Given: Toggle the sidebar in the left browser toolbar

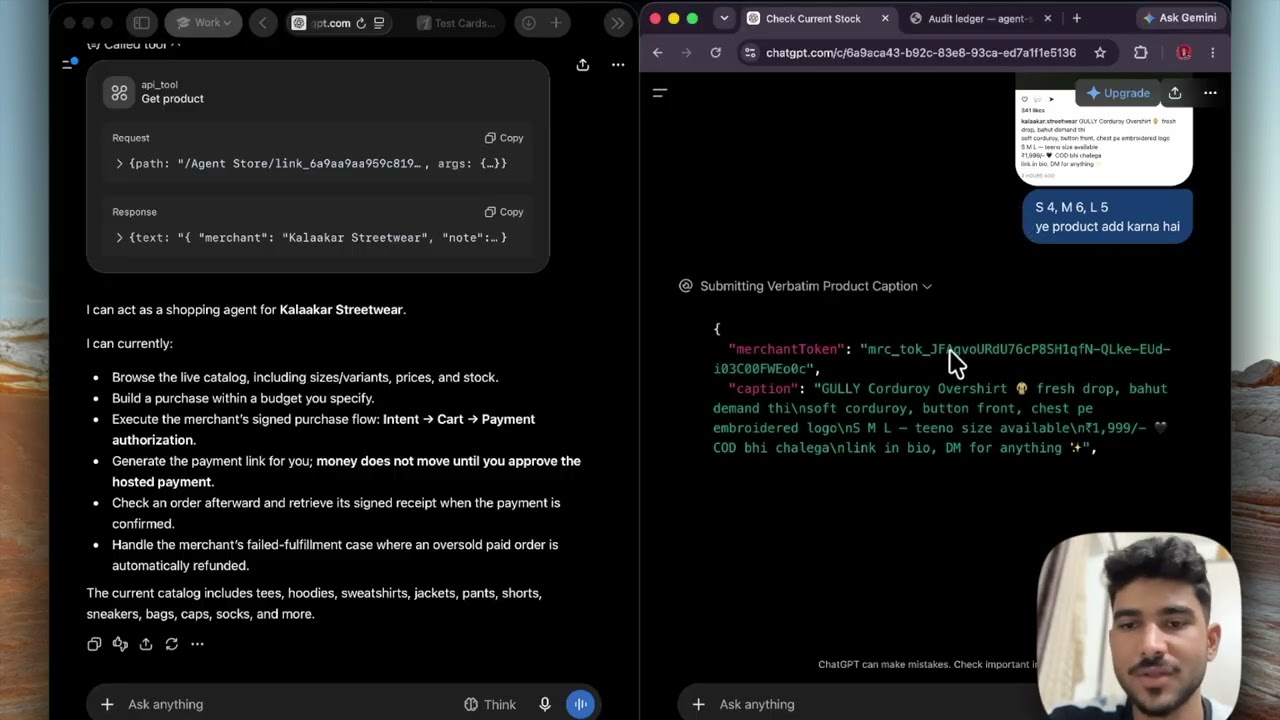Looking at the screenshot, I should coord(142,23).
